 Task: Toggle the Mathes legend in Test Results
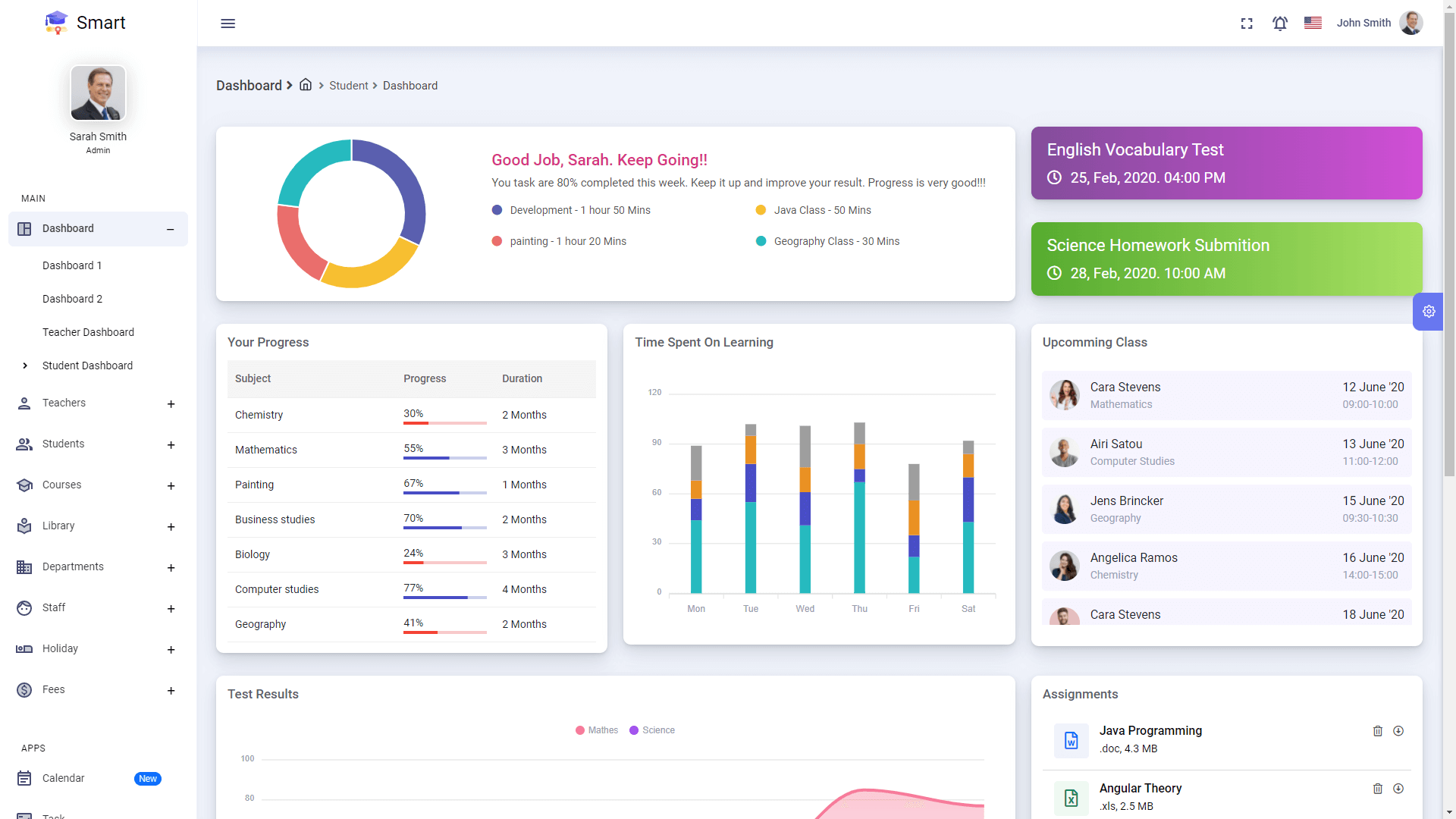coord(597,730)
